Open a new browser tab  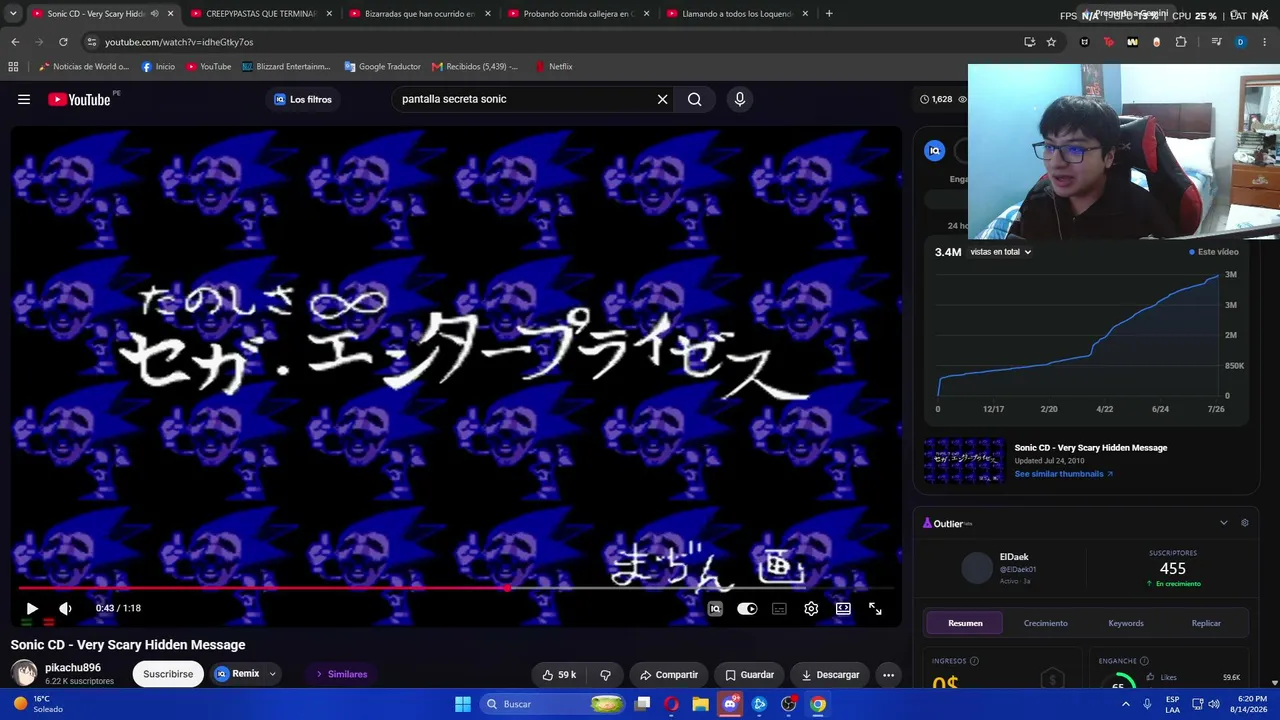coord(829,14)
